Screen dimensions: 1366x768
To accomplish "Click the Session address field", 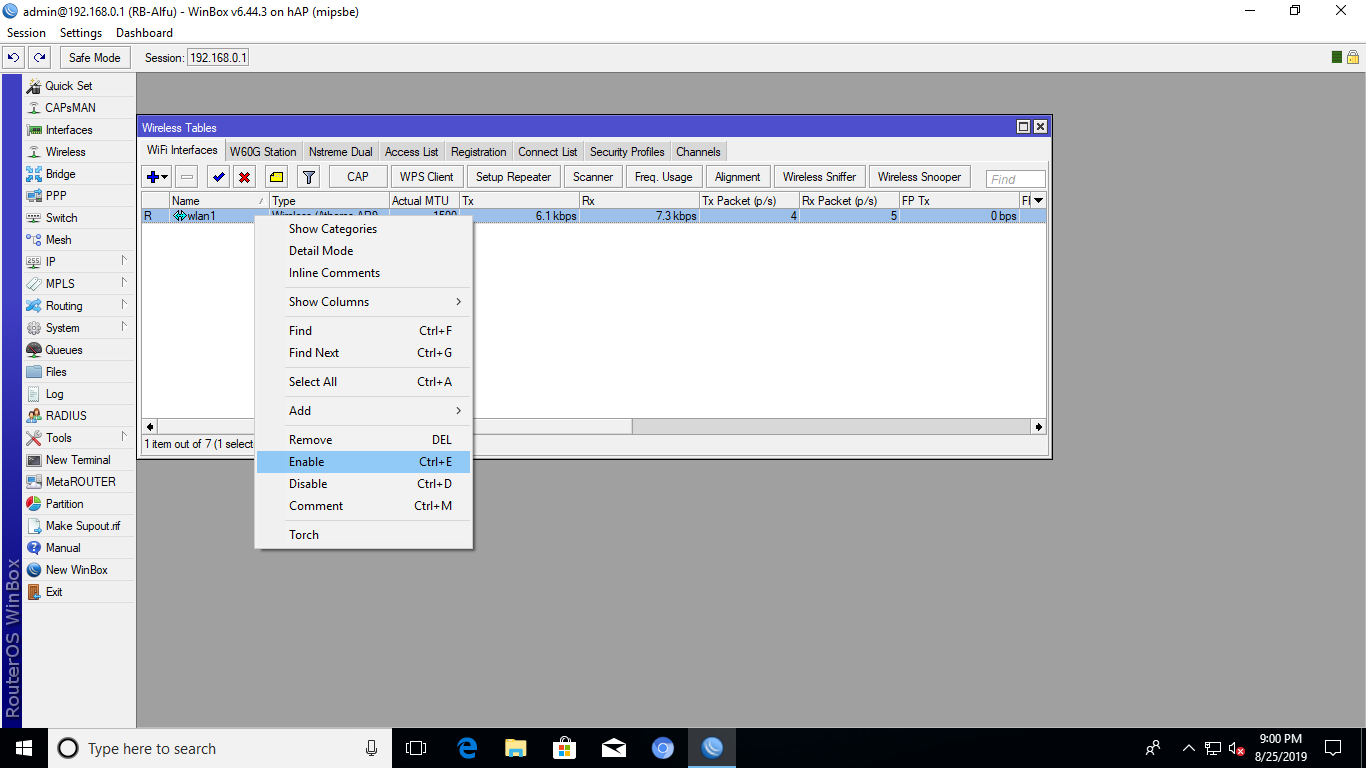I will pyautogui.click(x=218, y=58).
